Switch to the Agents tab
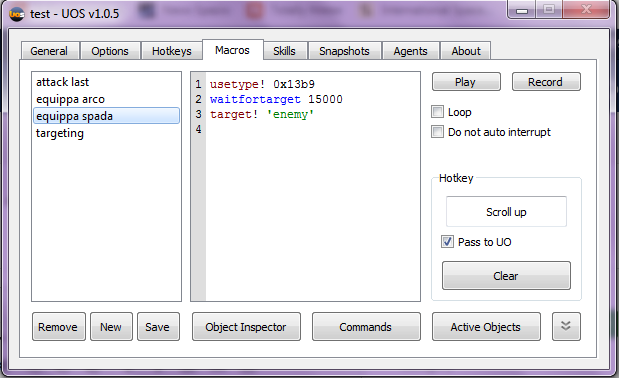The image size is (619, 378). [x=410, y=51]
